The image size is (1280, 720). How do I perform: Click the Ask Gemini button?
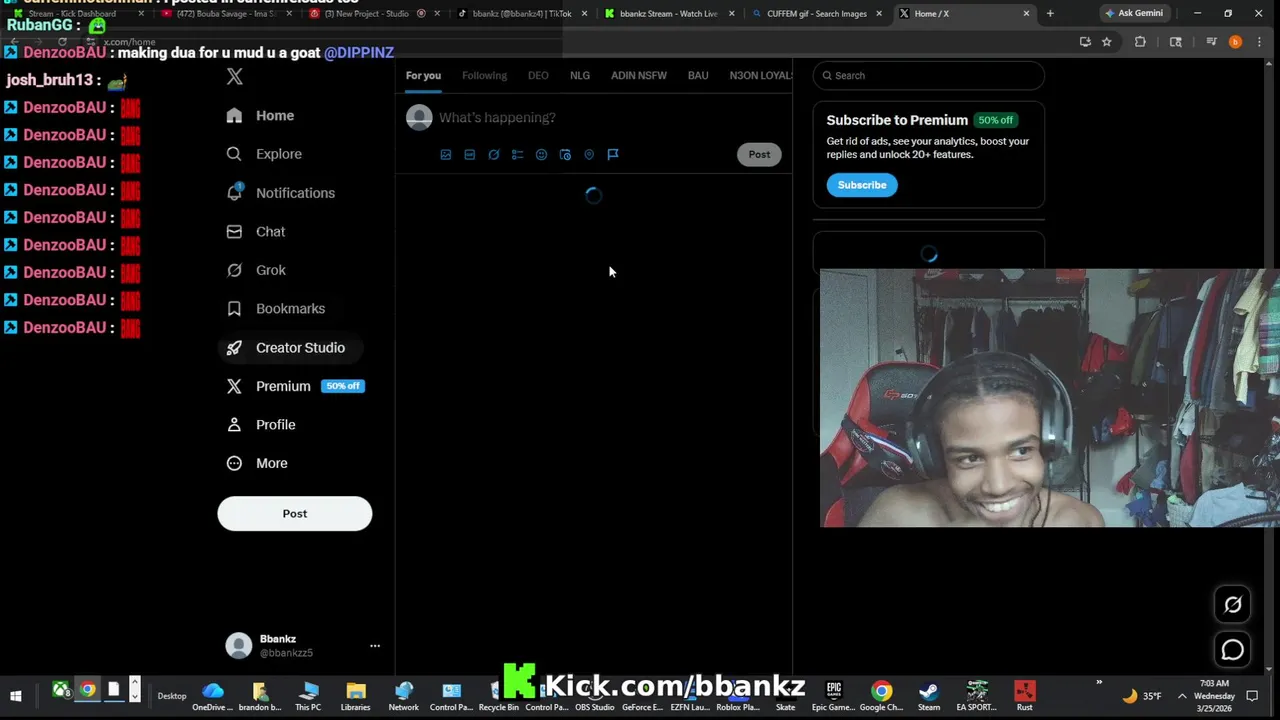1134,13
